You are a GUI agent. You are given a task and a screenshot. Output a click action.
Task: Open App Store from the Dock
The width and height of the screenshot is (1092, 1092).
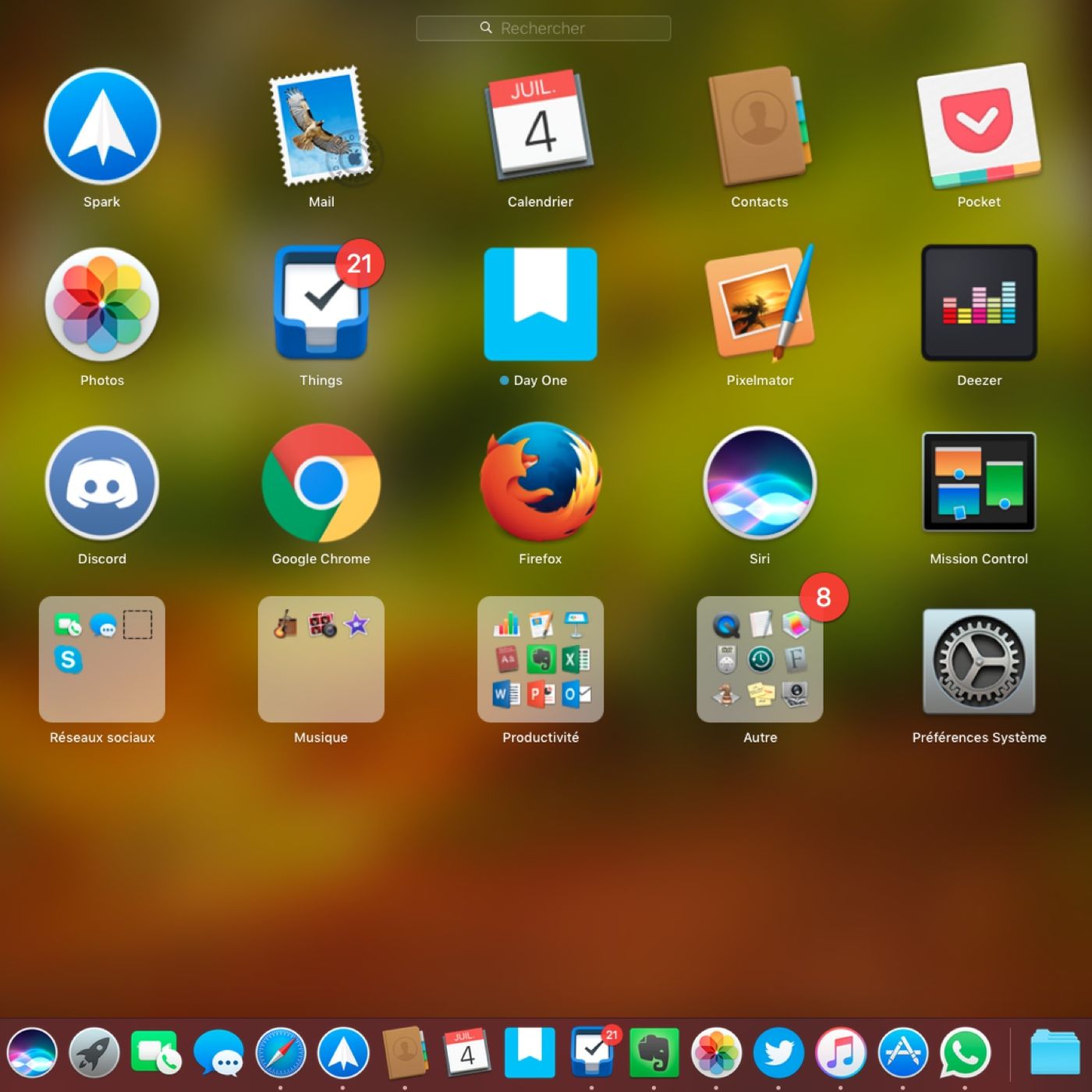(903, 1052)
